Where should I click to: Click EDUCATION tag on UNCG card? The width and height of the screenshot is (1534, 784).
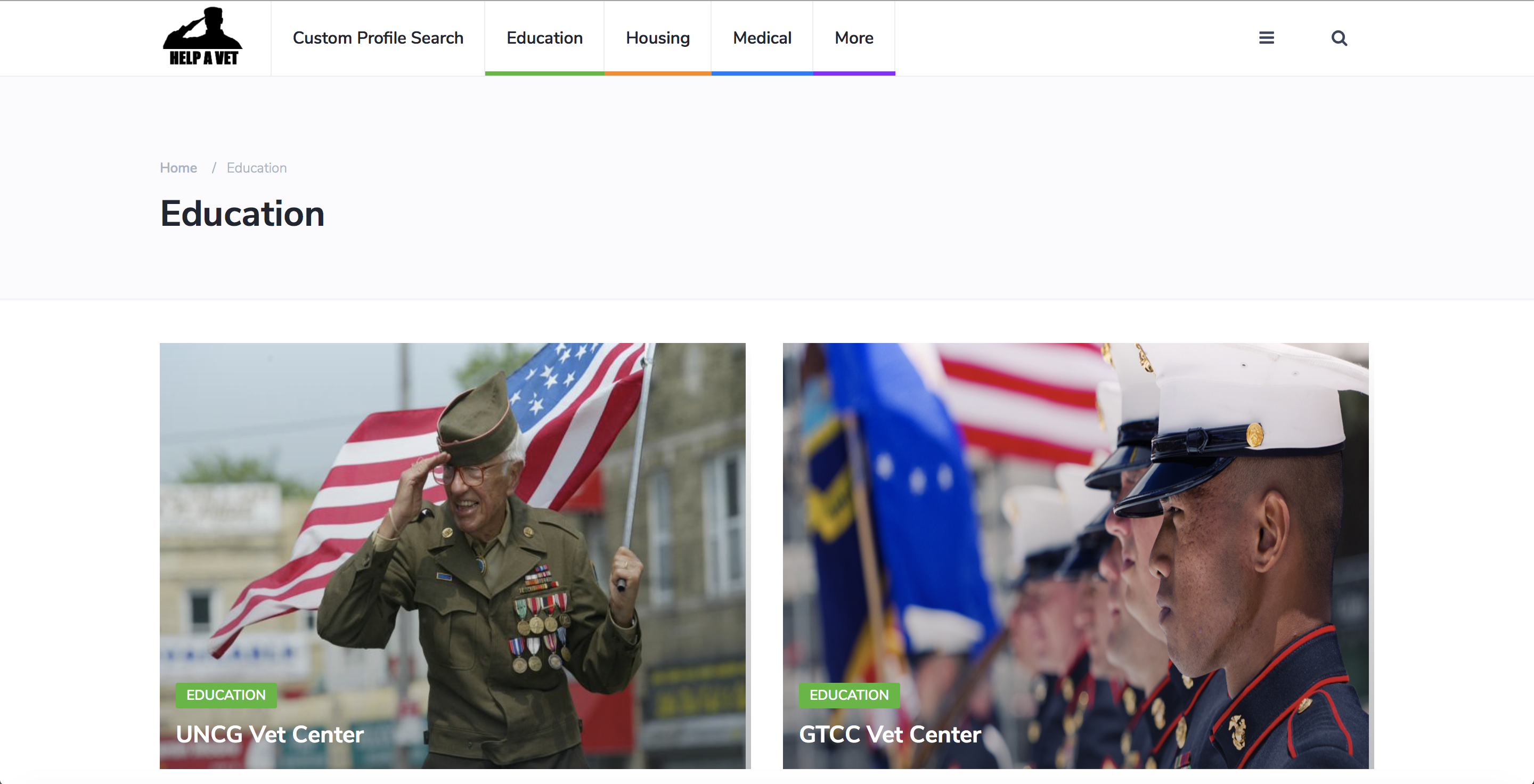point(226,695)
